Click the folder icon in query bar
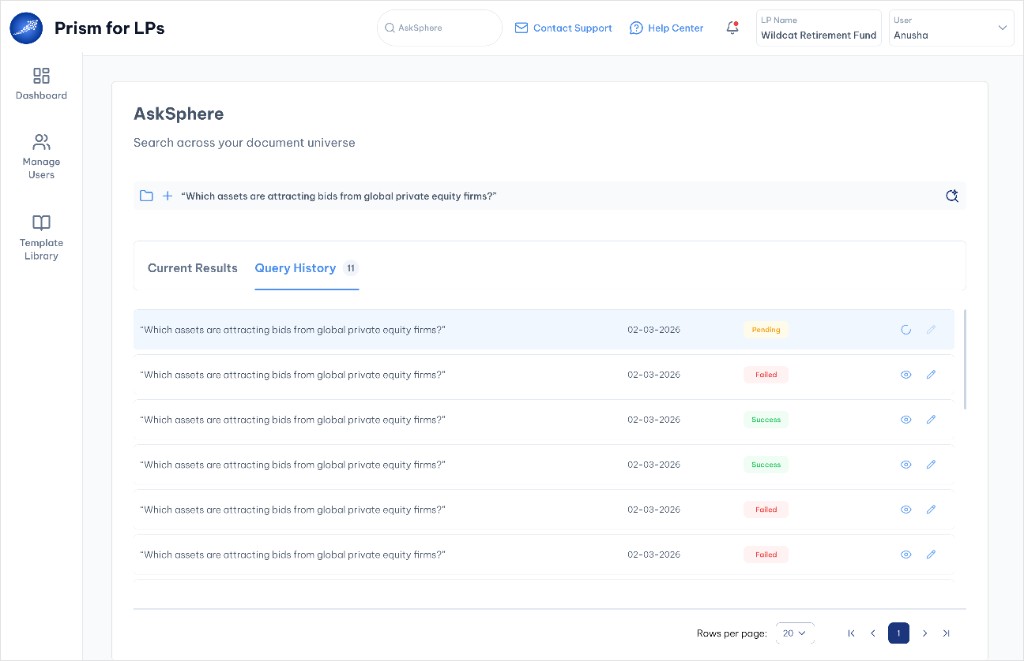1024x661 pixels. coord(146,196)
